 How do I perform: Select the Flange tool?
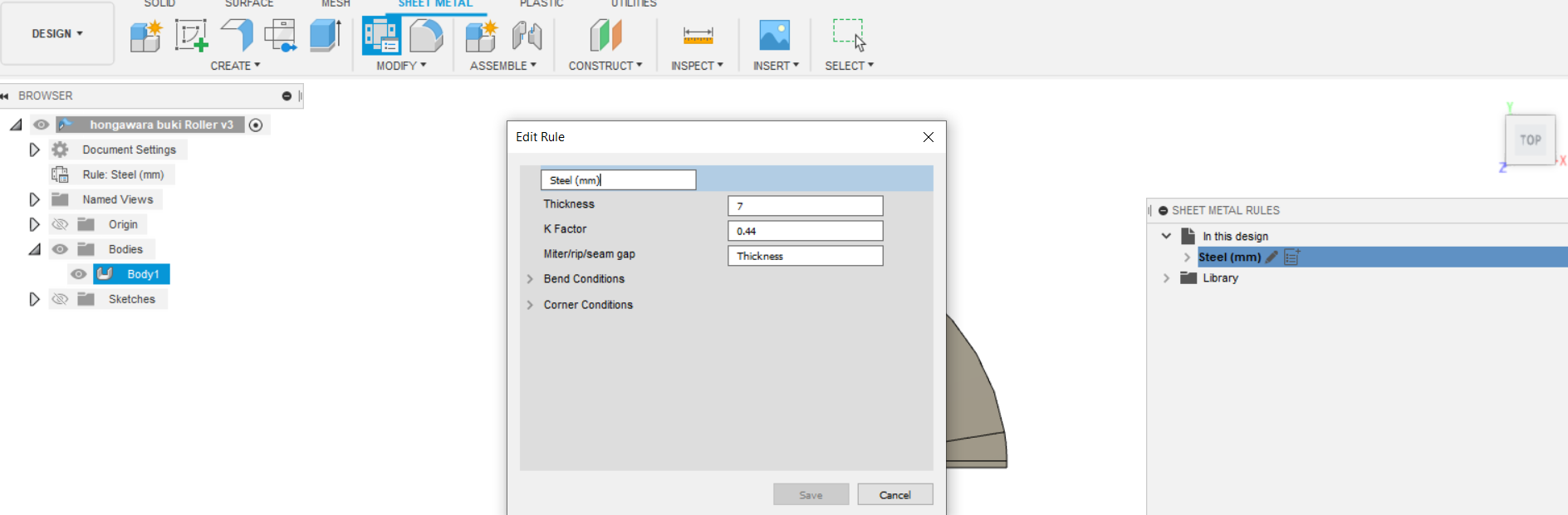[237, 36]
